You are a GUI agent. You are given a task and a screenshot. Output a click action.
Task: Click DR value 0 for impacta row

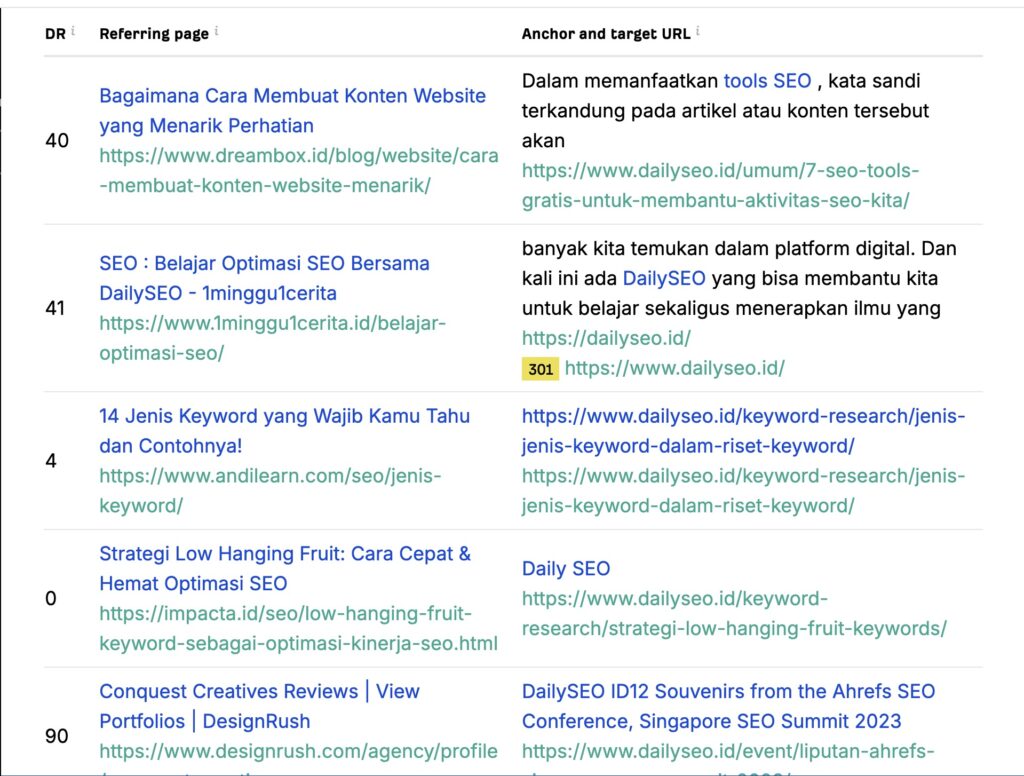pyautogui.click(x=51, y=598)
